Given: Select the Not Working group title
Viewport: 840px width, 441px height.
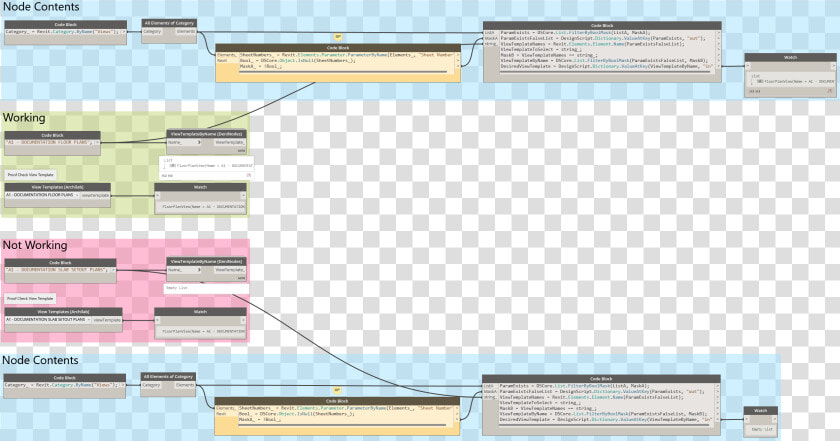Looking at the screenshot, I should point(35,245).
